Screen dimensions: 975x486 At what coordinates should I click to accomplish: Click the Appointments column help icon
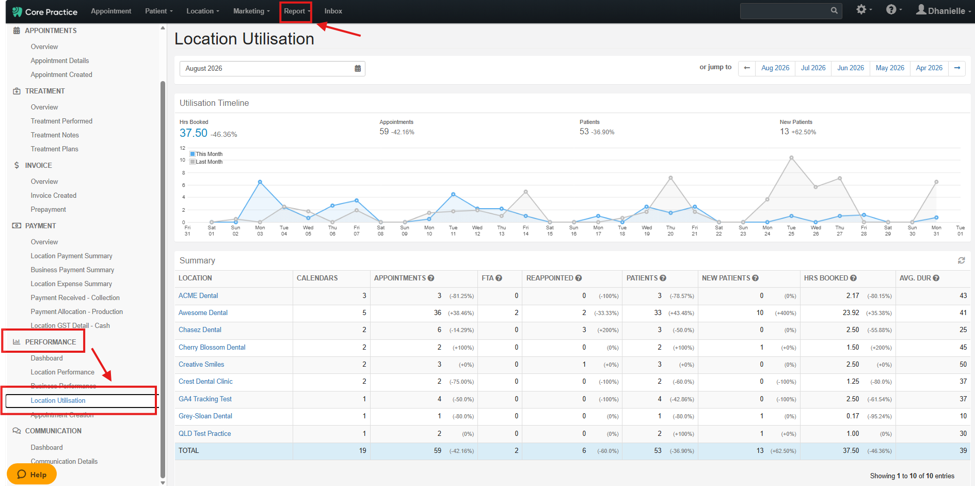(x=430, y=278)
